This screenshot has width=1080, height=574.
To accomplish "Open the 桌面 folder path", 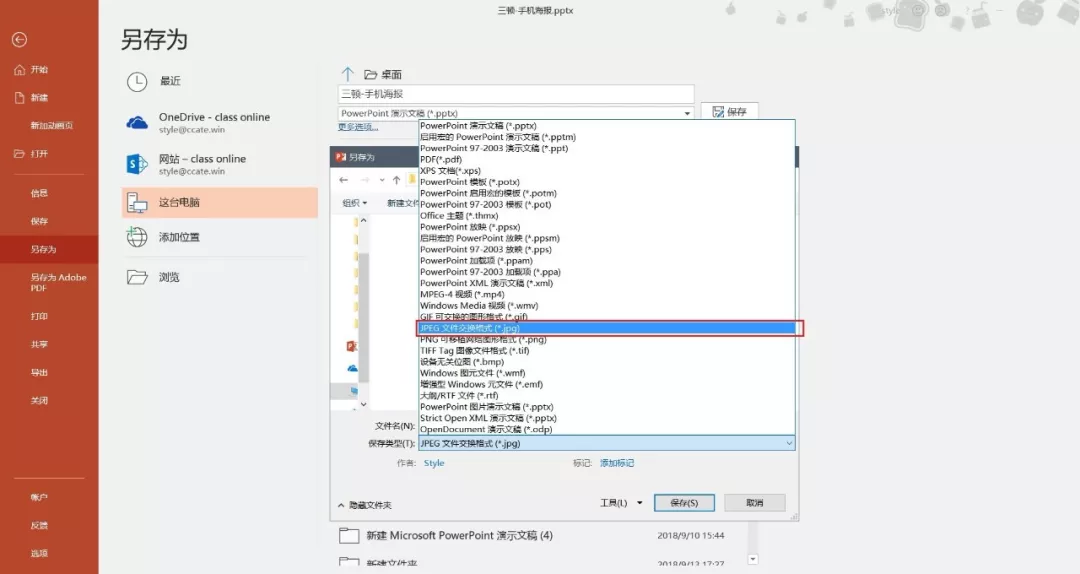I will [x=384, y=74].
